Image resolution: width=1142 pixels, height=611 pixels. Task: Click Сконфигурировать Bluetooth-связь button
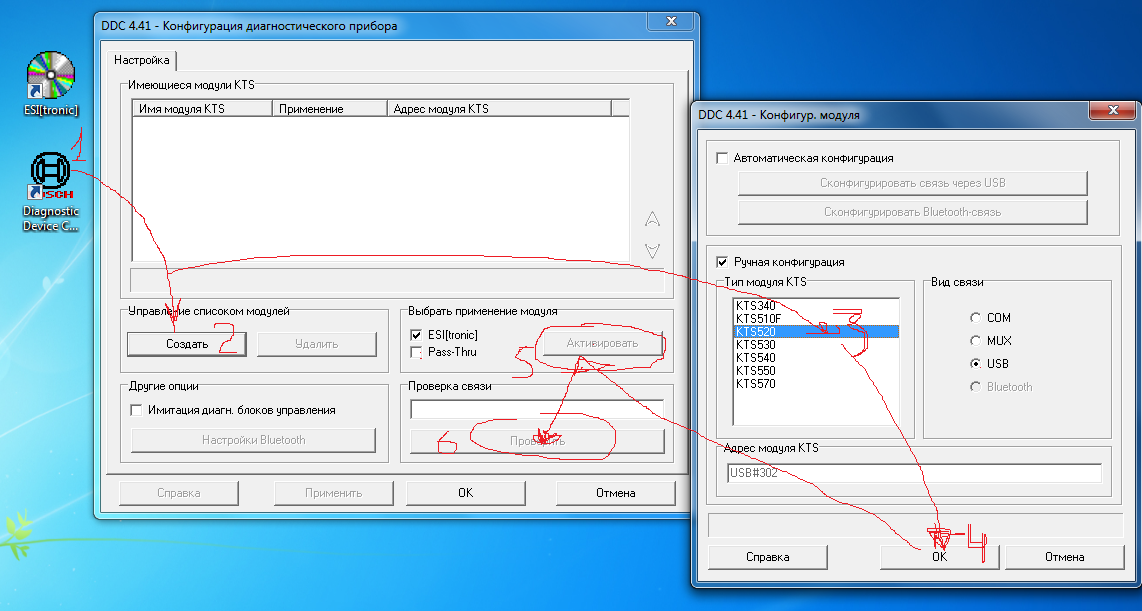913,213
